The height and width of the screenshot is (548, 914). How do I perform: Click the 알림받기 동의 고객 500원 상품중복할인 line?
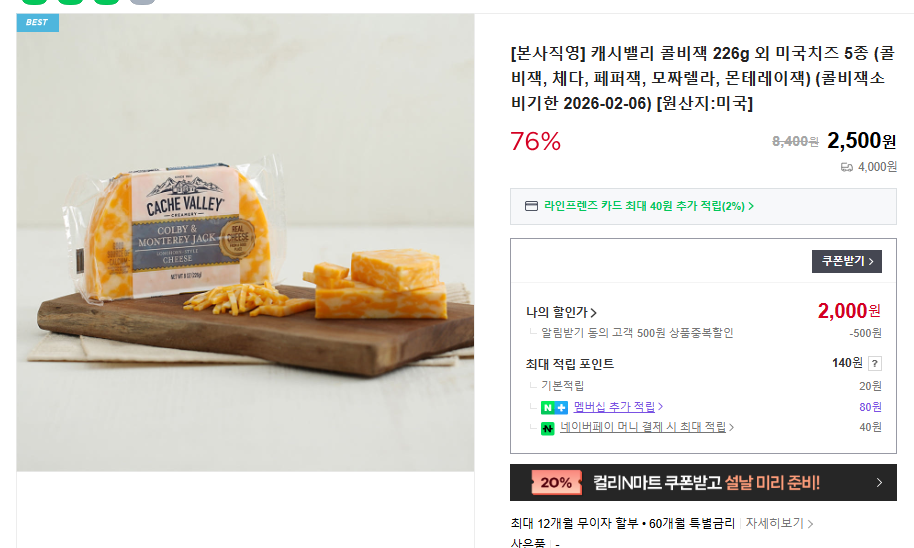[637, 333]
